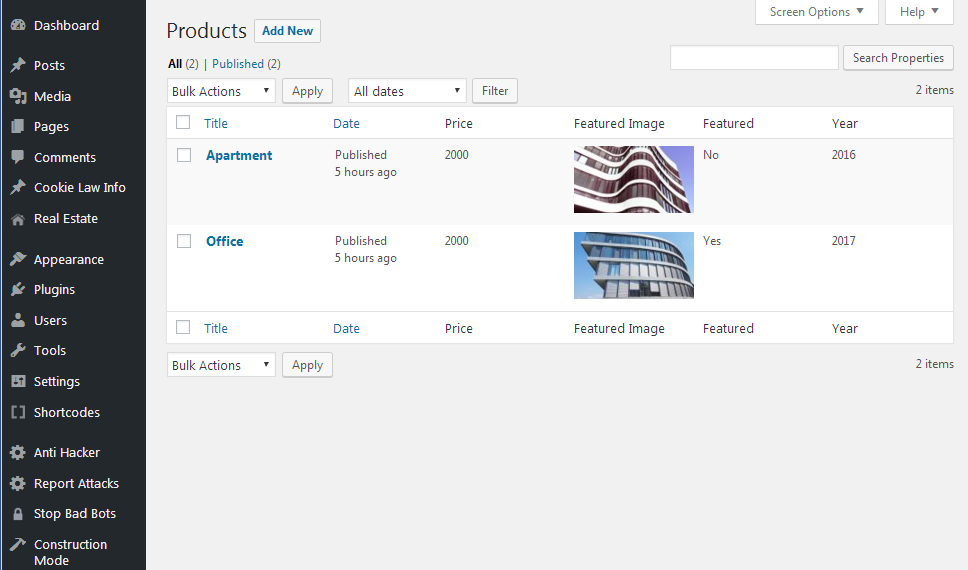Click the Appearance paintbrush icon

tap(18, 259)
